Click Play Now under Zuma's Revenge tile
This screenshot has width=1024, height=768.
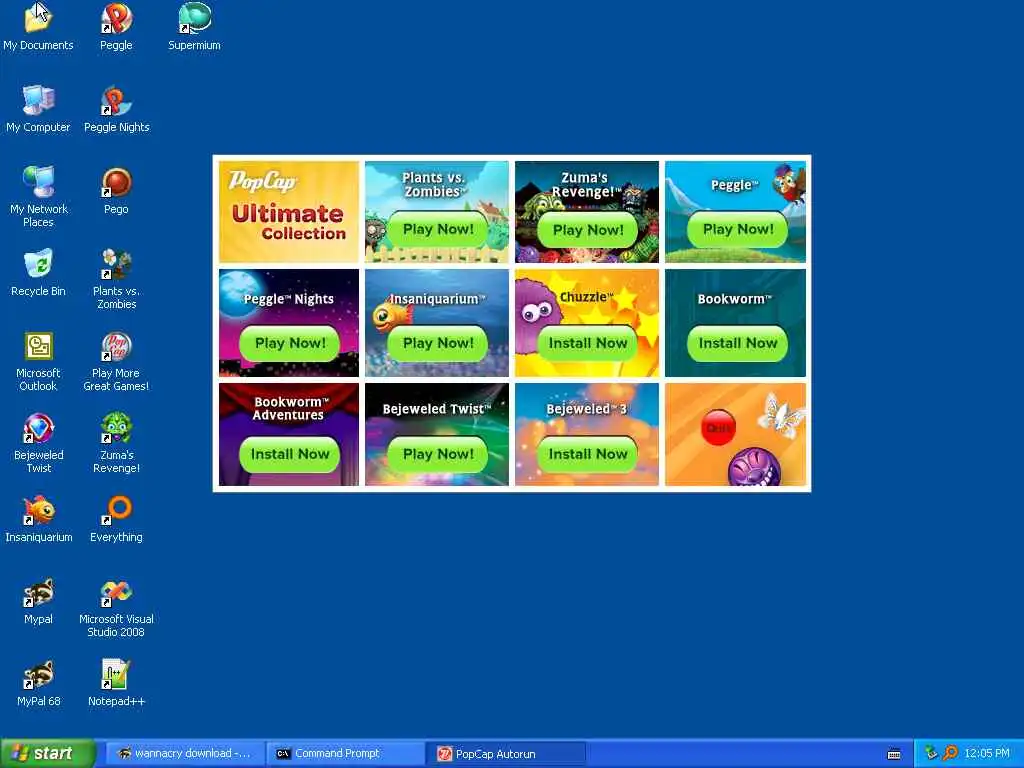click(588, 230)
